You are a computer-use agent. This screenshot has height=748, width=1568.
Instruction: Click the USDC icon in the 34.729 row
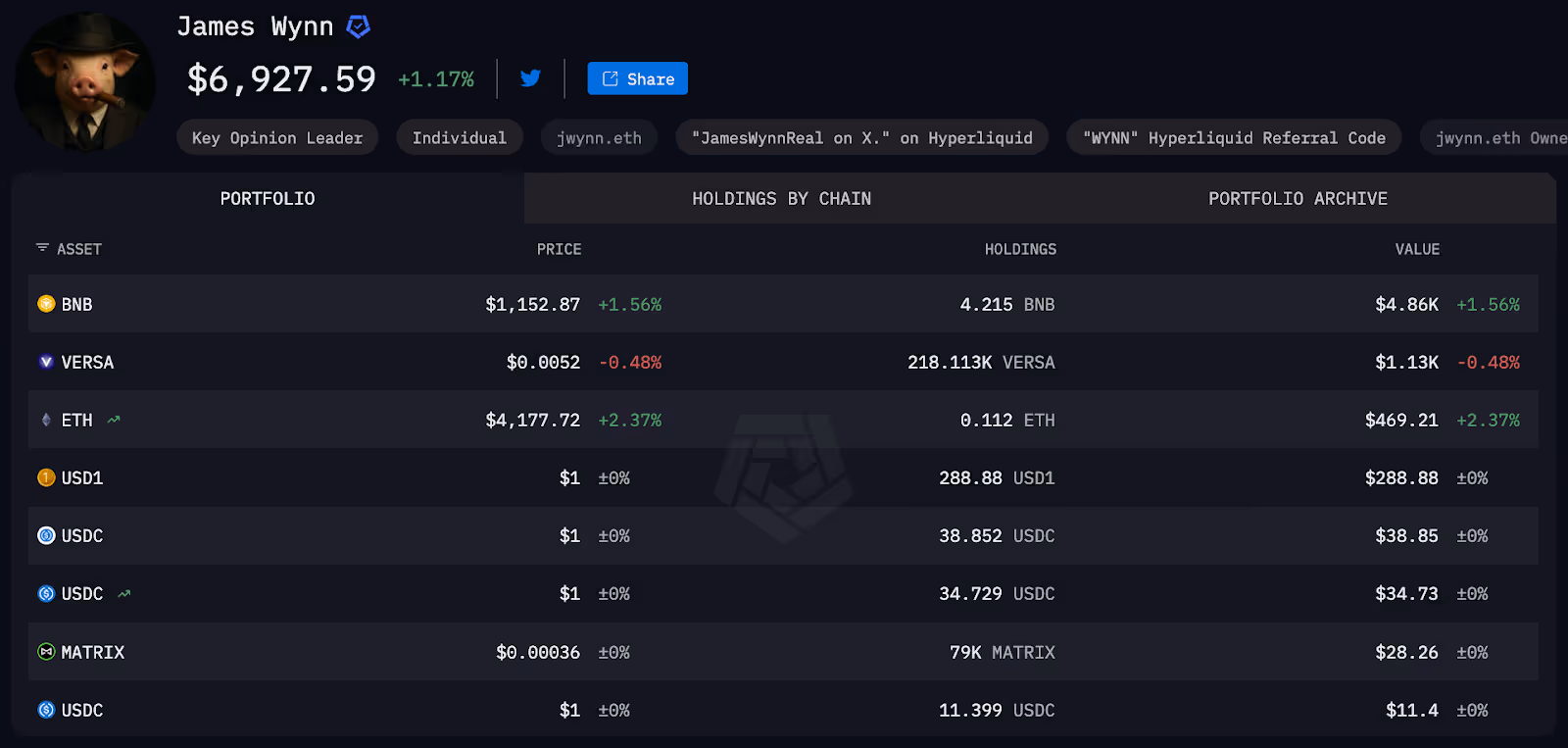[x=46, y=593]
